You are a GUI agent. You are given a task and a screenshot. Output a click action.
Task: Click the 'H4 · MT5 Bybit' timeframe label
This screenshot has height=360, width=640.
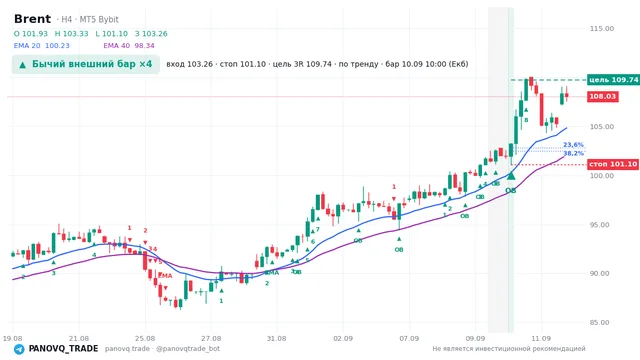(90, 19)
